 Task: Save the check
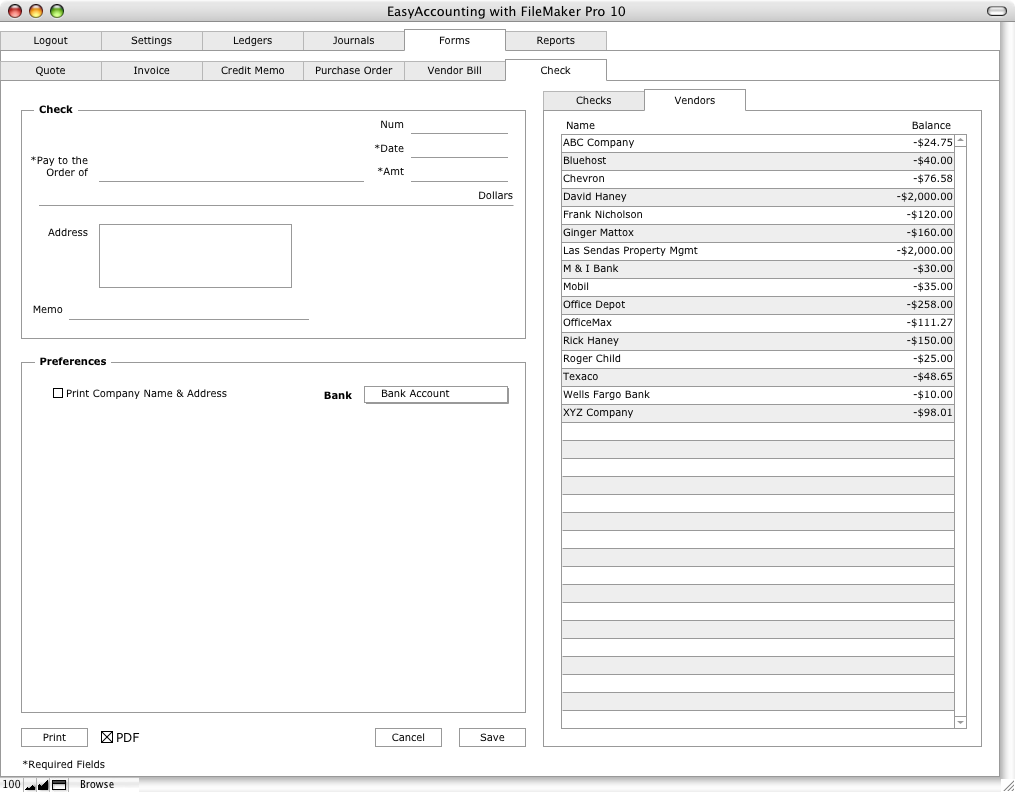click(492, 737)
